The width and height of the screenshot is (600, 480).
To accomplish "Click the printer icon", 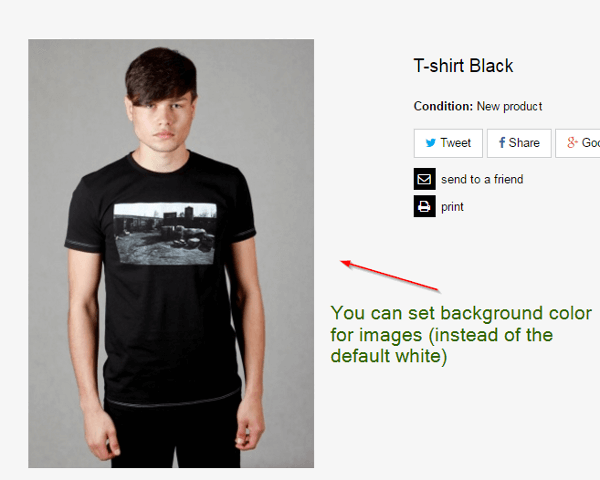I will pos(424,207).
